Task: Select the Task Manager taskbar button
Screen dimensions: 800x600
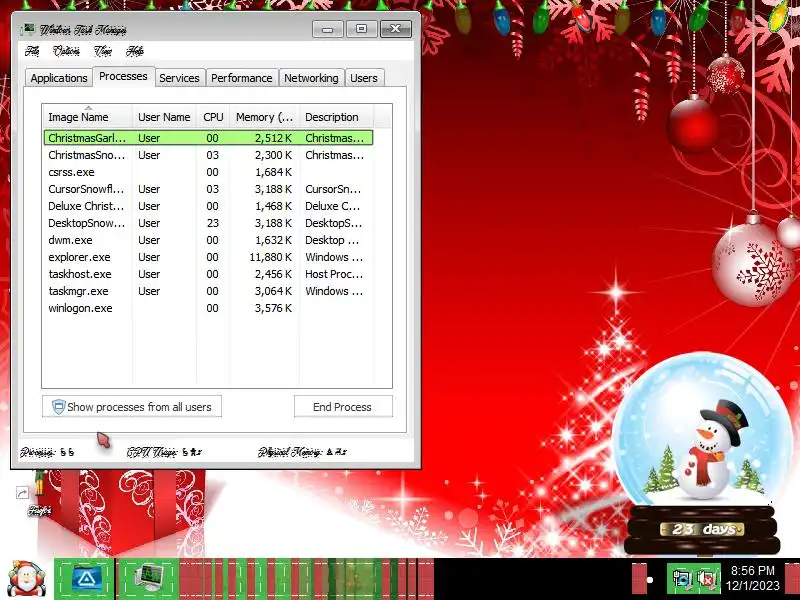Action: click(x=148, y=579)
